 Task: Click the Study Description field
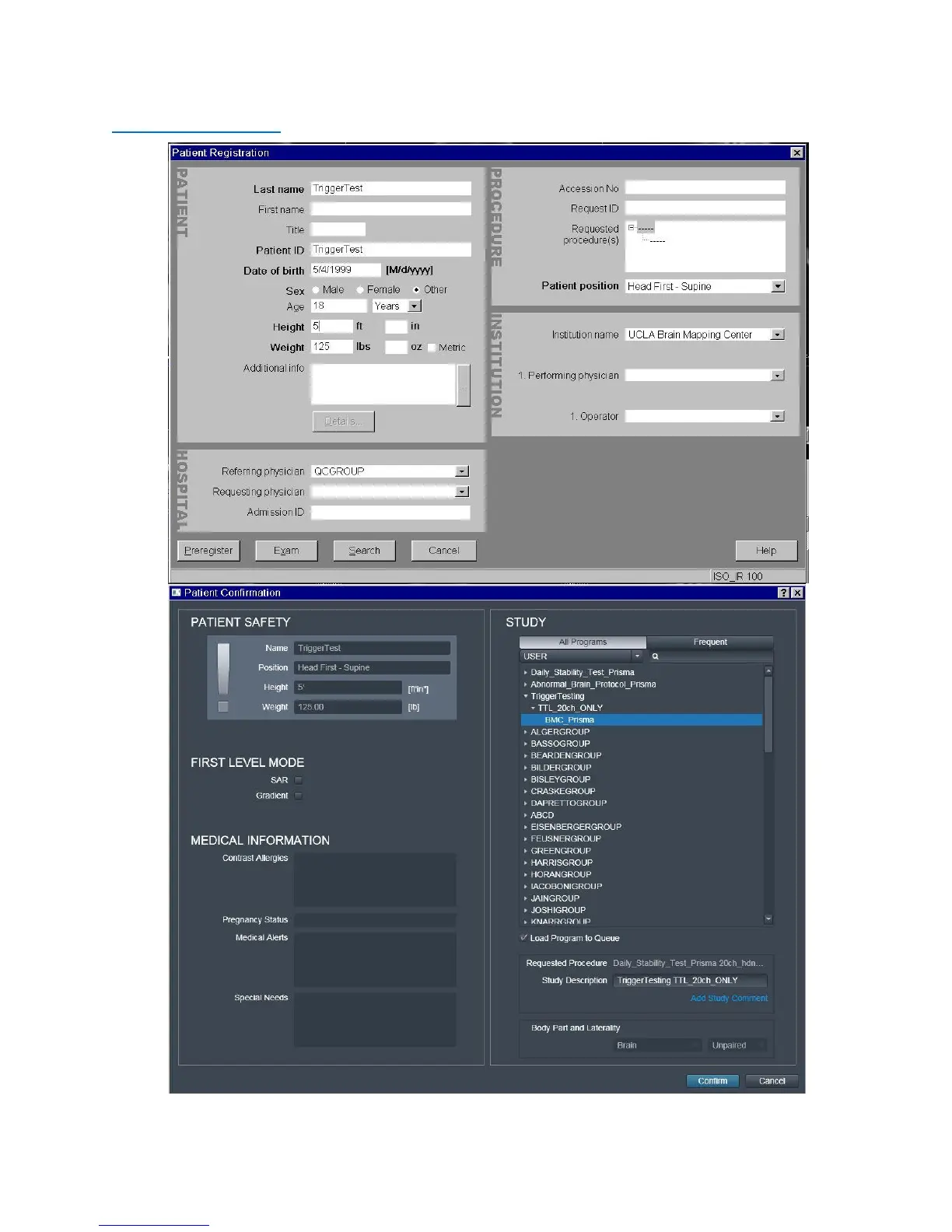tap(690, 981)
